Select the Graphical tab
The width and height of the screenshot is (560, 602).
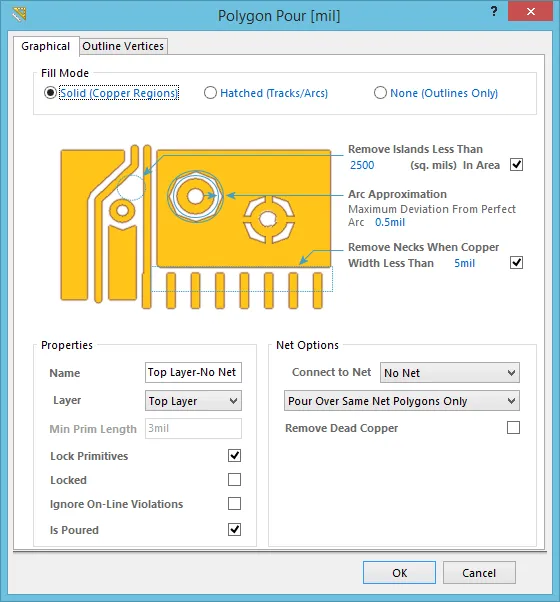pos(46,46)
